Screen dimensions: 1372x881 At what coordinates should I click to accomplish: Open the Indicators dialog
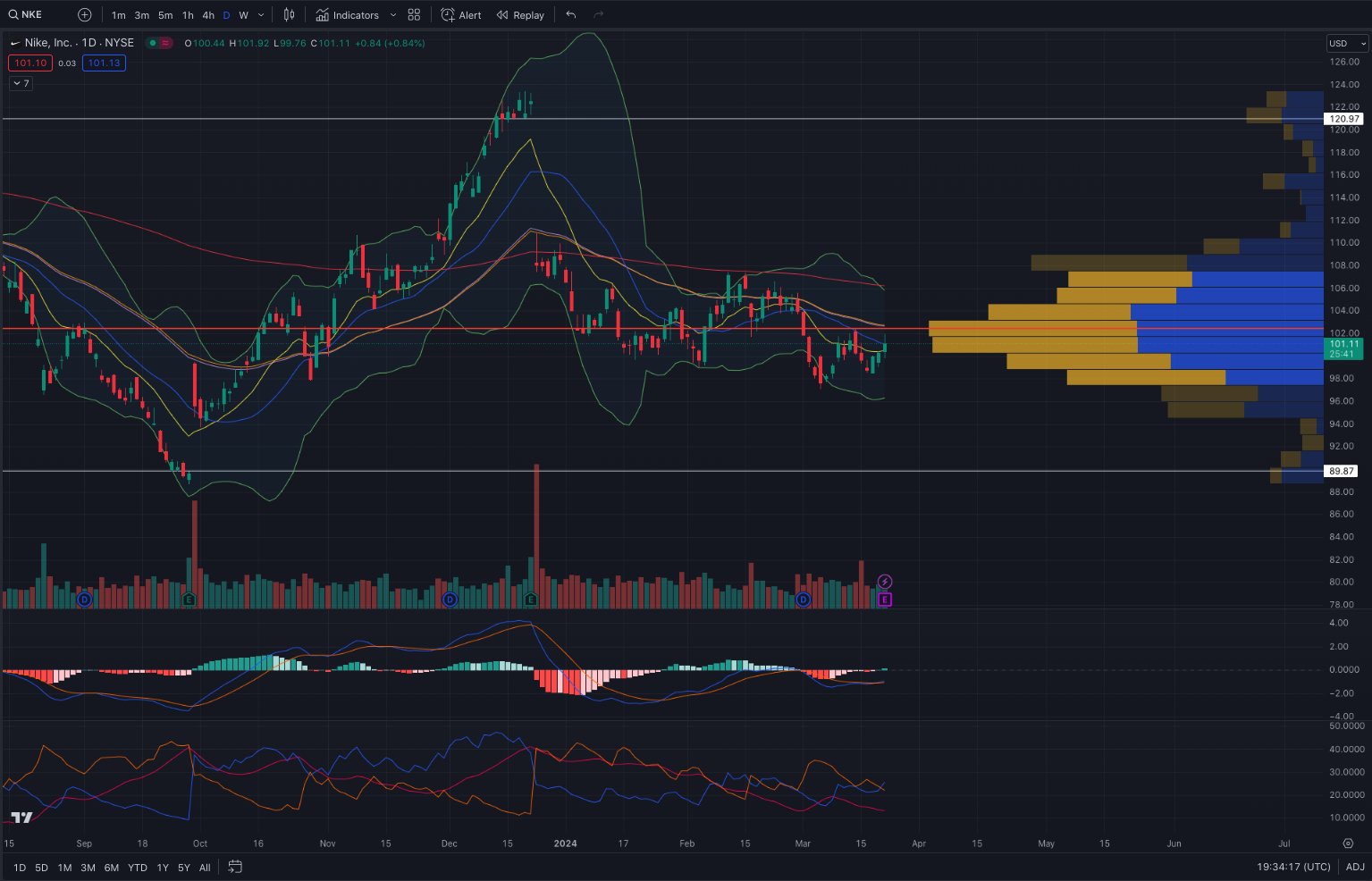(348, 14)
